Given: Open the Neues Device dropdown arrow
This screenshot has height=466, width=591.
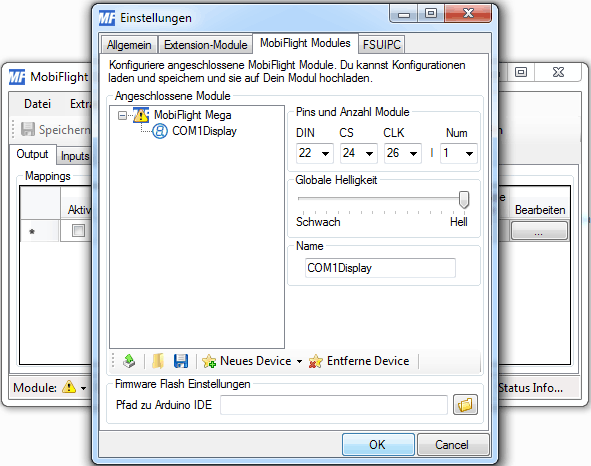Looking at the screenshot, I should [299, 361].
